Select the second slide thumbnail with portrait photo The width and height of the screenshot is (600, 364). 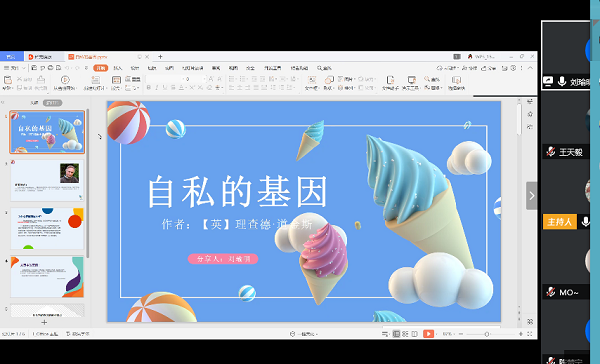(47, 180)
